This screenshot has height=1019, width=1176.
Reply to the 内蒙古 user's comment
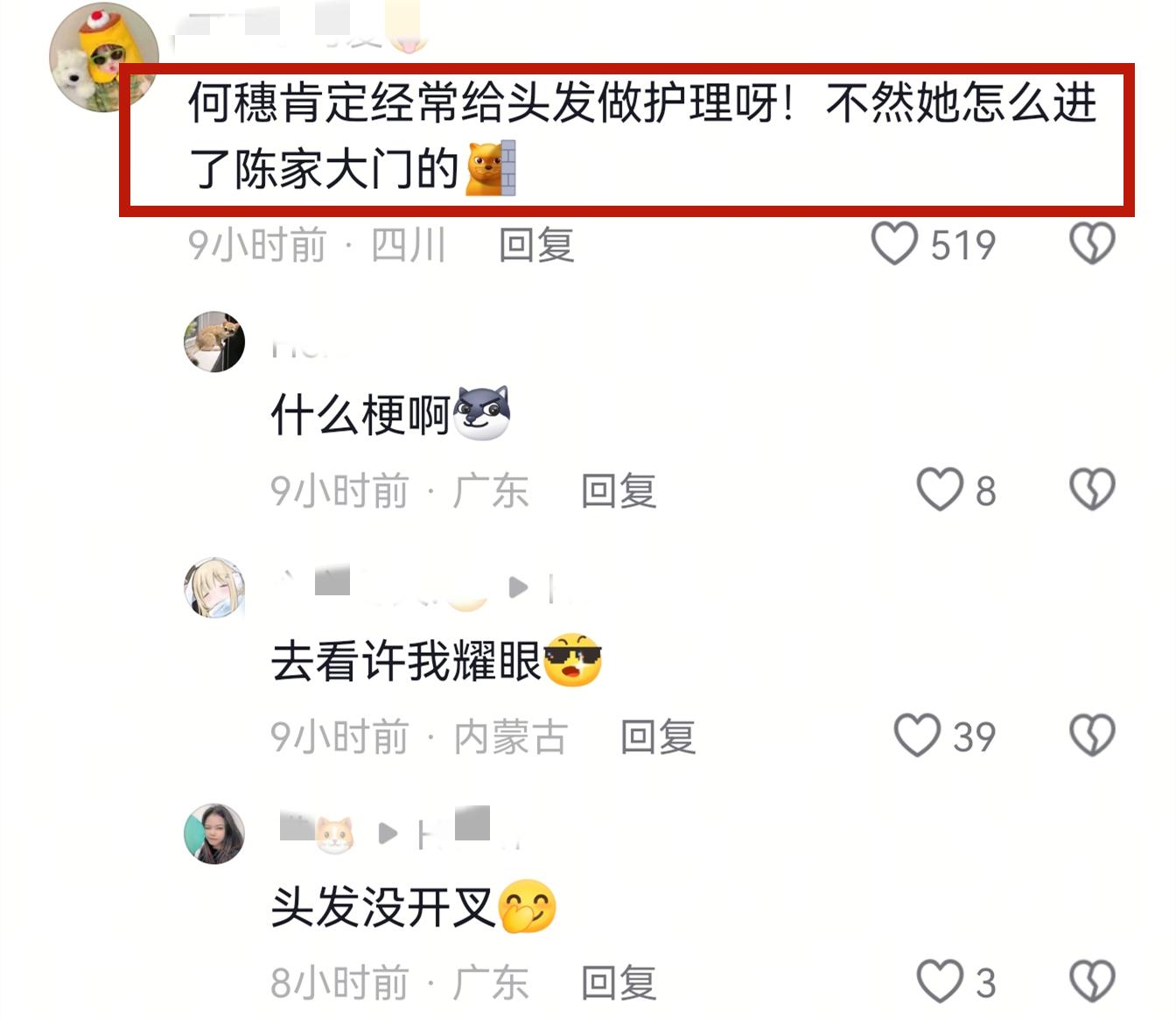click(658, 736)
